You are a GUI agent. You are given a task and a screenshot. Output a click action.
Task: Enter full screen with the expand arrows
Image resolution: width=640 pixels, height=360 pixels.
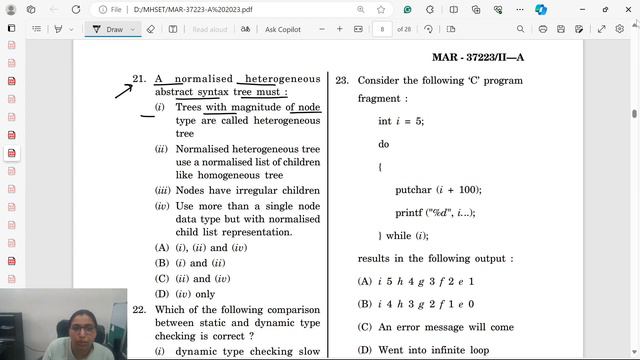pyautogui.click(x=602, y=29)
